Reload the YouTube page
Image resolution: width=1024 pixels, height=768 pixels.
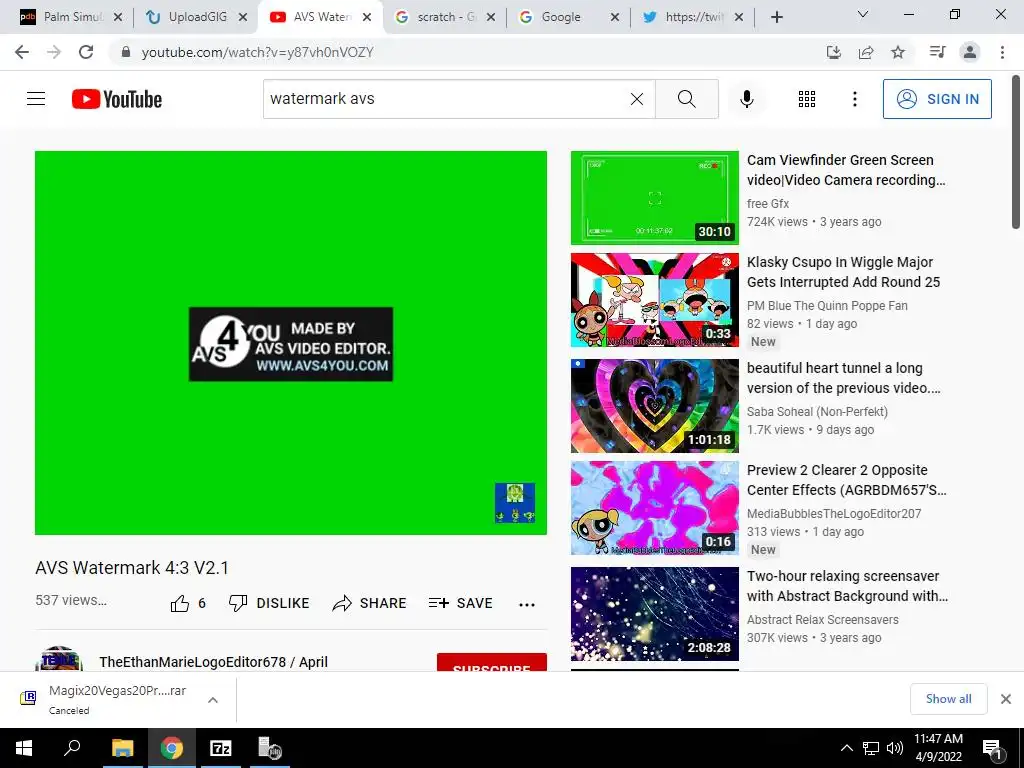click(x=86, y=52)
